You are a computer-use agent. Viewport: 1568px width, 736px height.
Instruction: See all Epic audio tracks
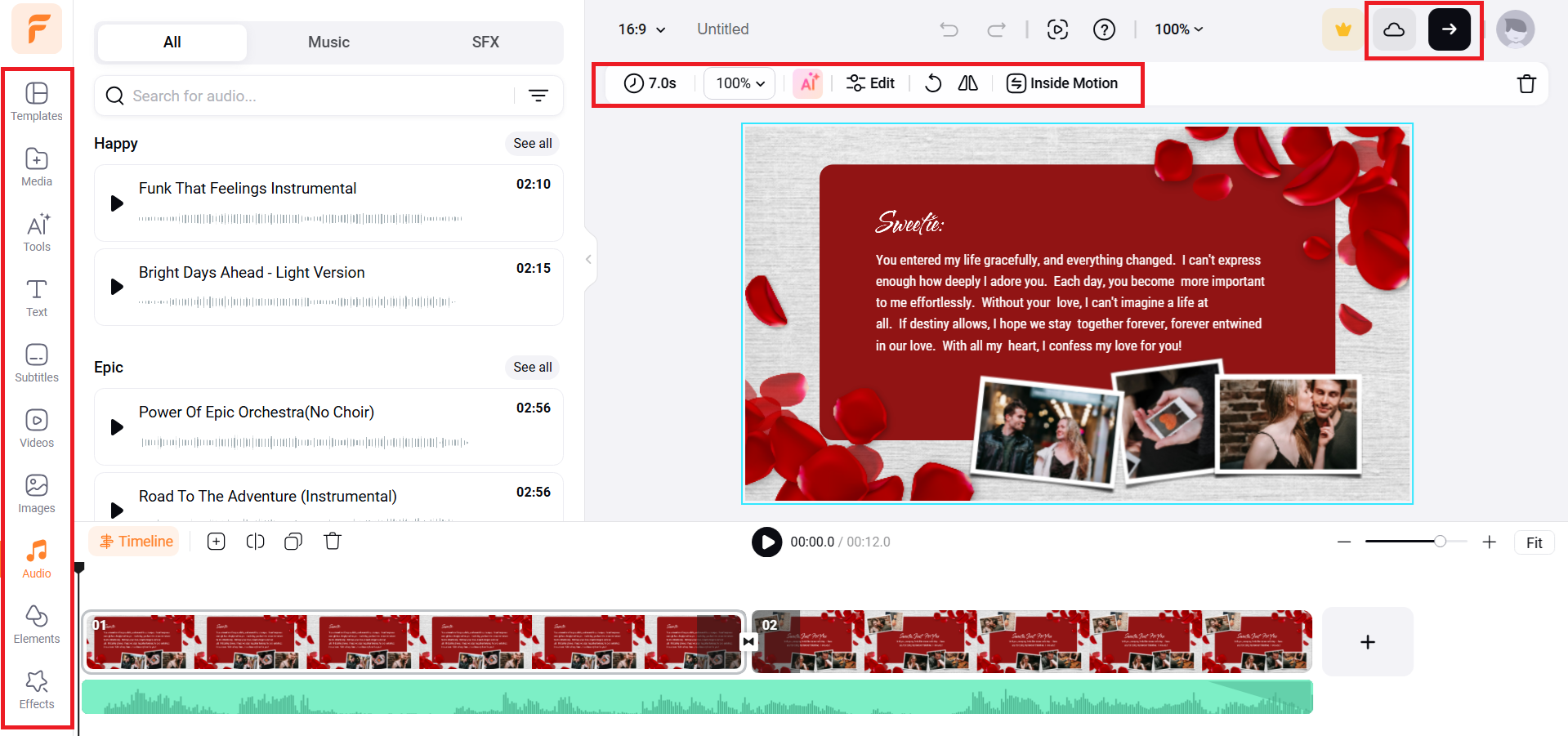(x=531, y=367)
